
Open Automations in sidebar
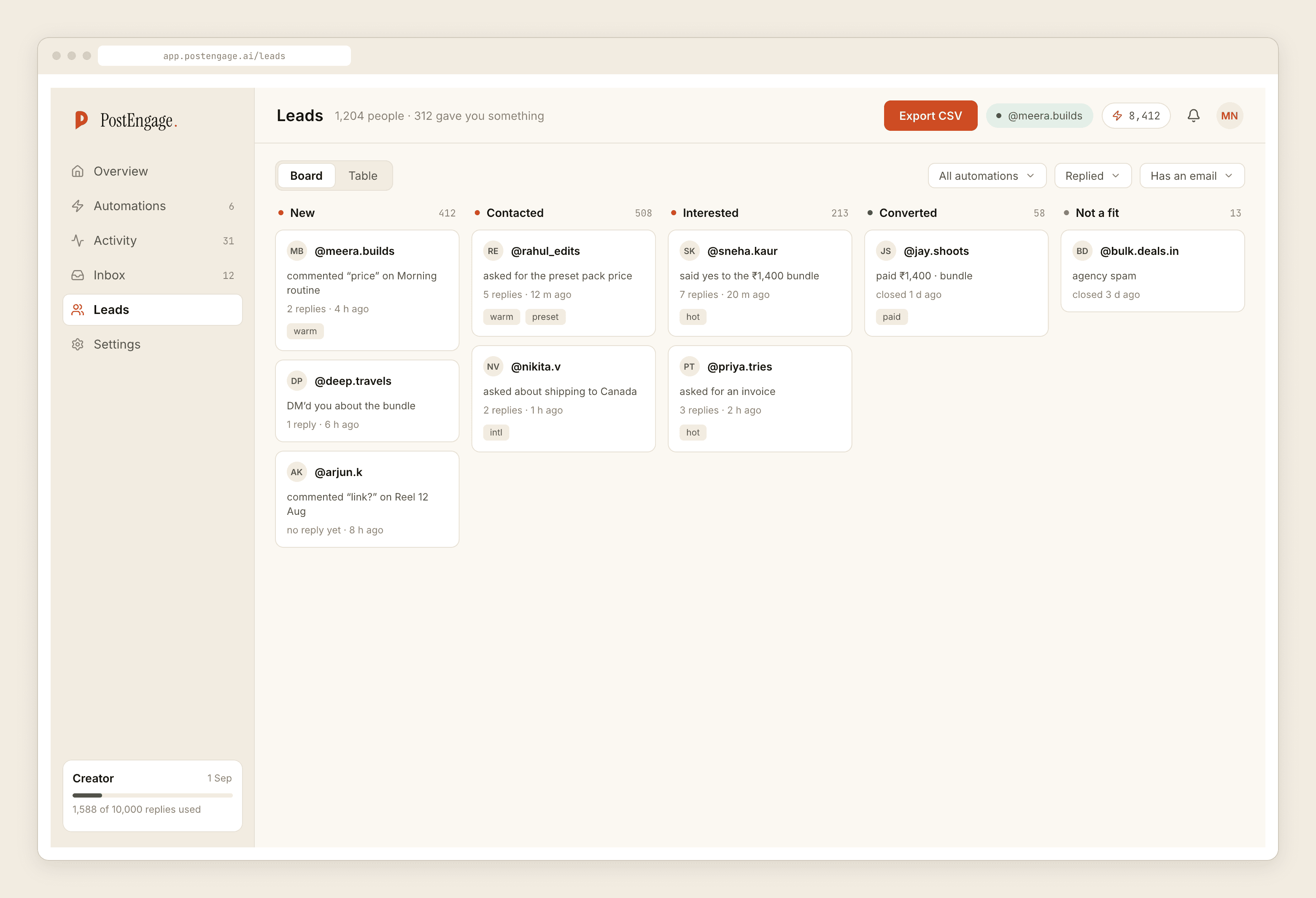click(x=152, y=206)
